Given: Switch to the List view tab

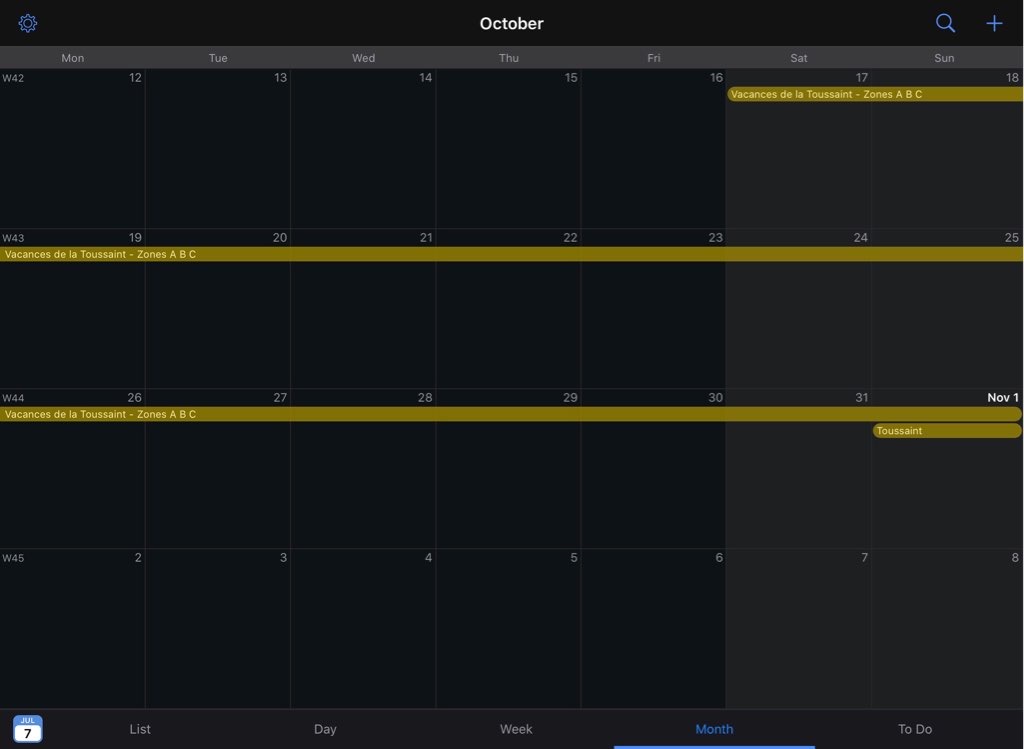Looking at the screenshot, I should click(x=140, y=729).
